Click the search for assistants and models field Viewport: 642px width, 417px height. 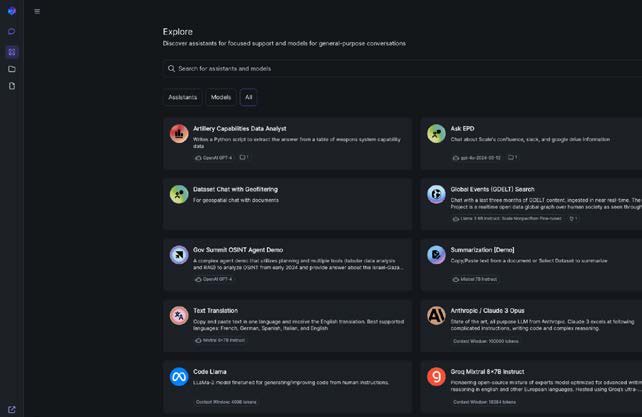(x=400, y=69)
